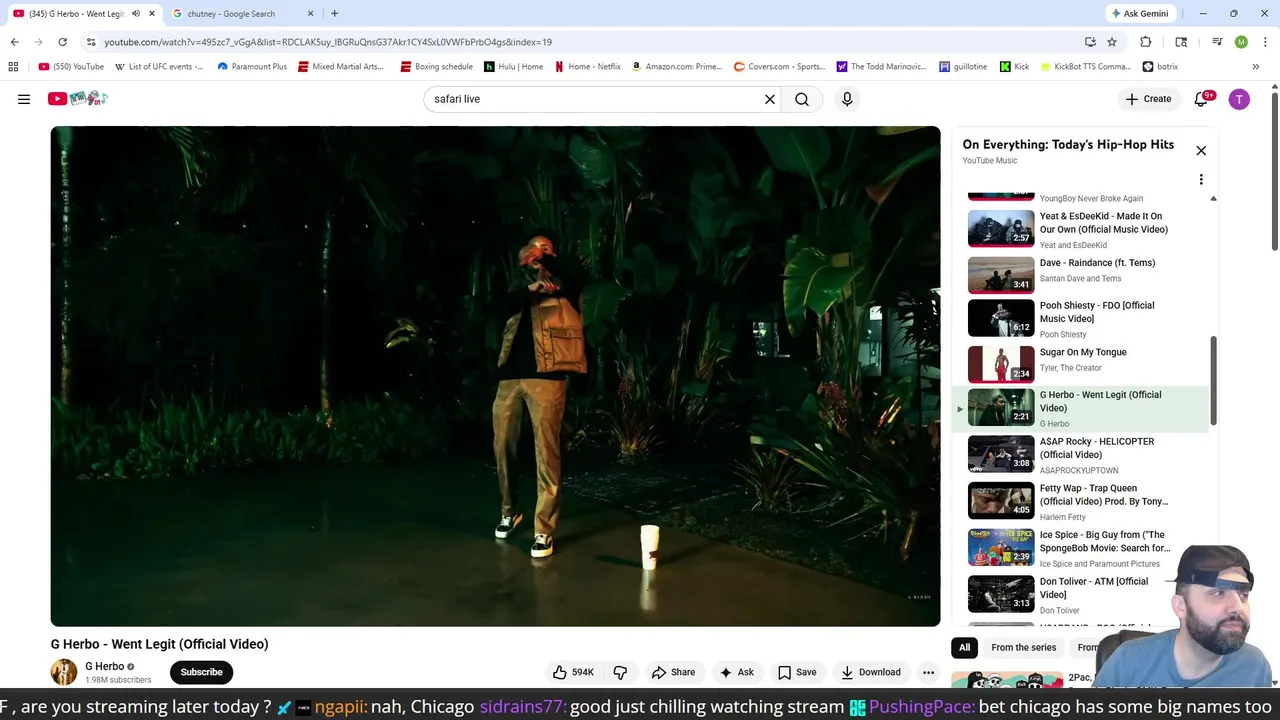
Task: Play Ice Spice Big Guy playlist item
Action: [1080, 549]
